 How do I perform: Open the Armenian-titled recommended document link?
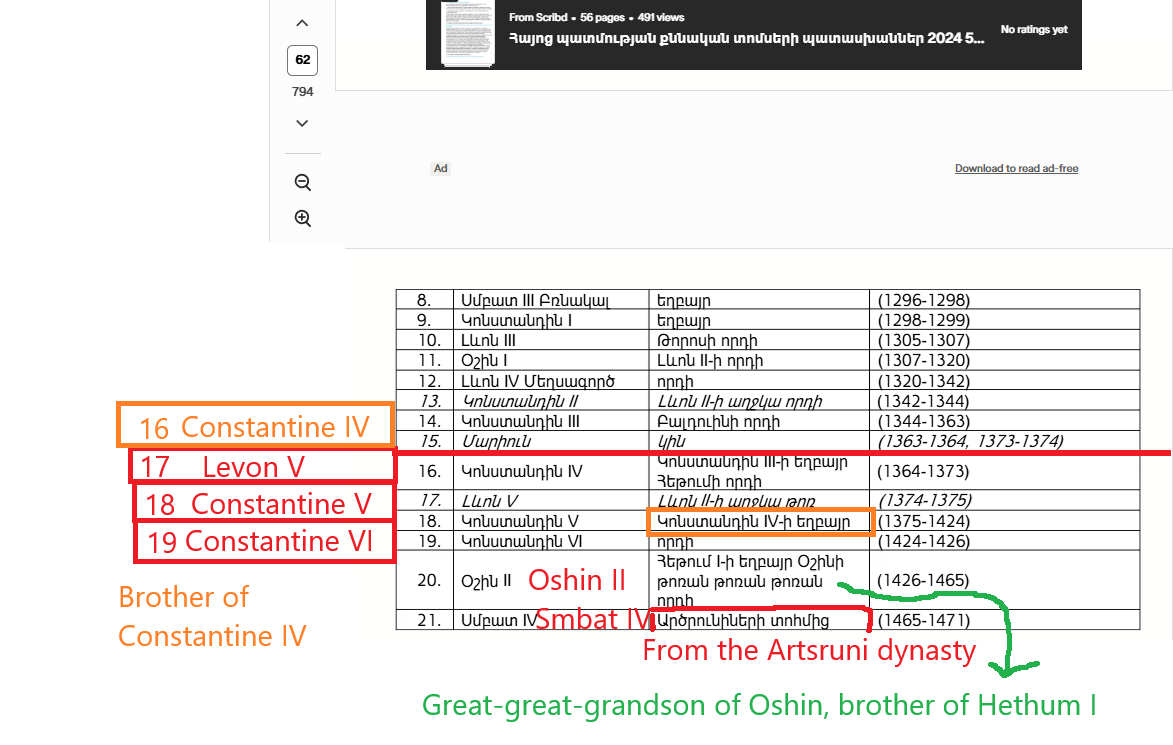[x=747, y=39]
